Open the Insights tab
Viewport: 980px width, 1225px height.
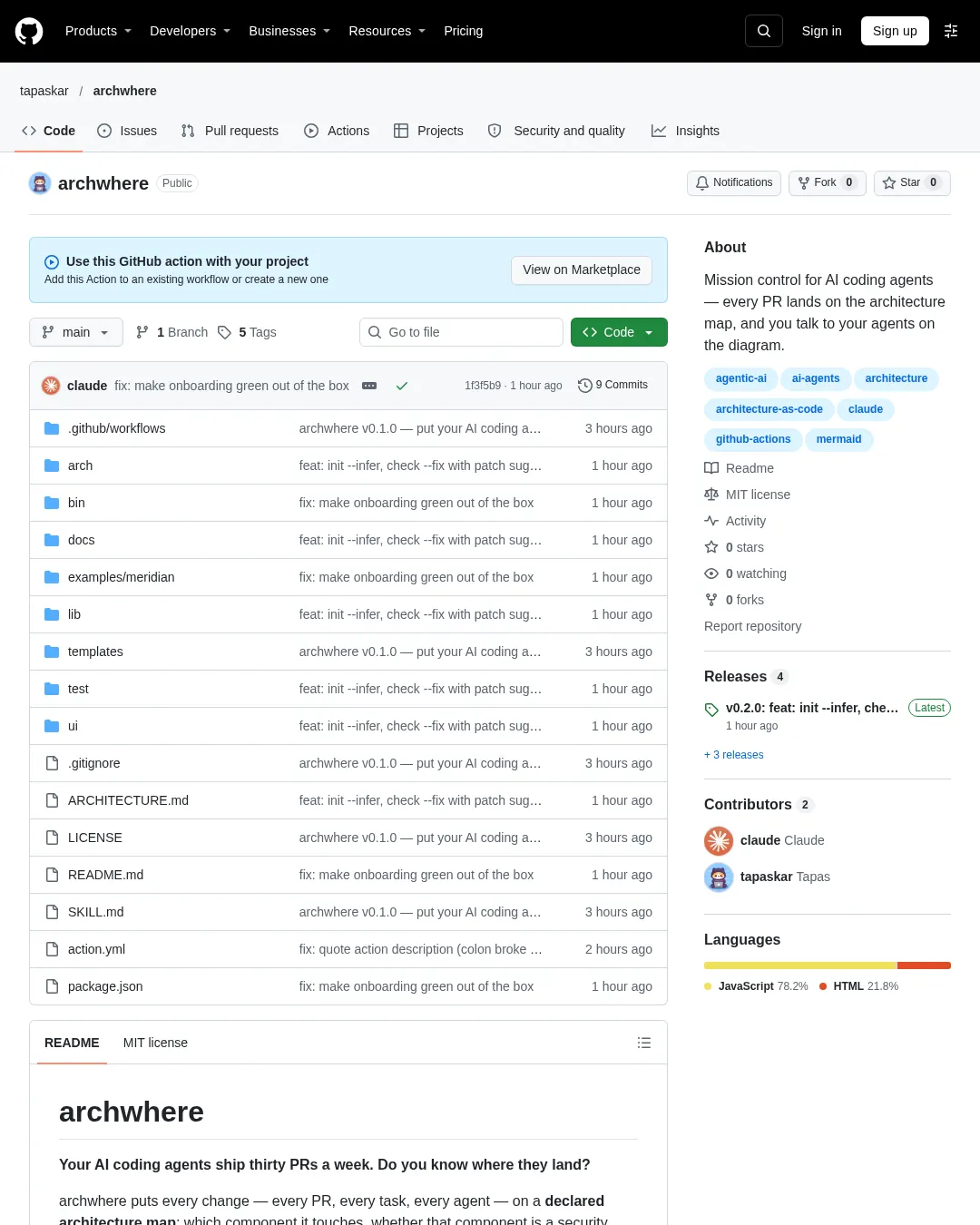(685, 131)
